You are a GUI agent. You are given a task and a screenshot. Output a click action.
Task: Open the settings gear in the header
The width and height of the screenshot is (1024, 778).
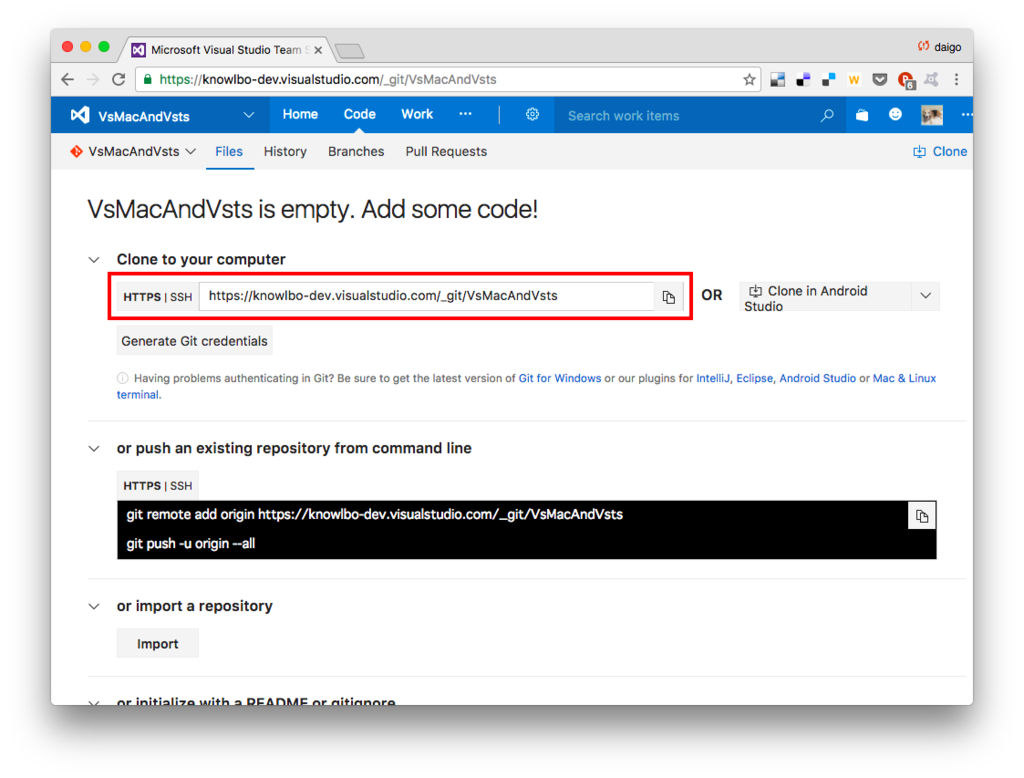[x=532, y=114]
